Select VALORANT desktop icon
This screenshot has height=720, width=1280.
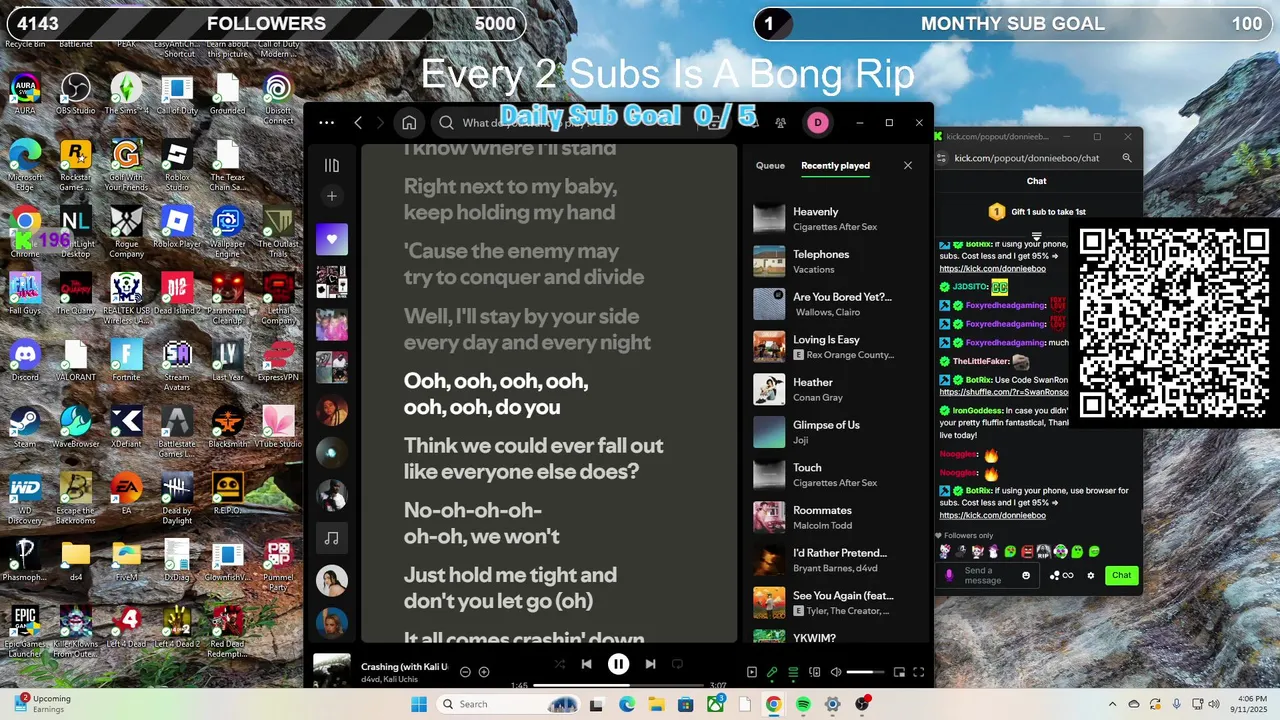point(76,360)
